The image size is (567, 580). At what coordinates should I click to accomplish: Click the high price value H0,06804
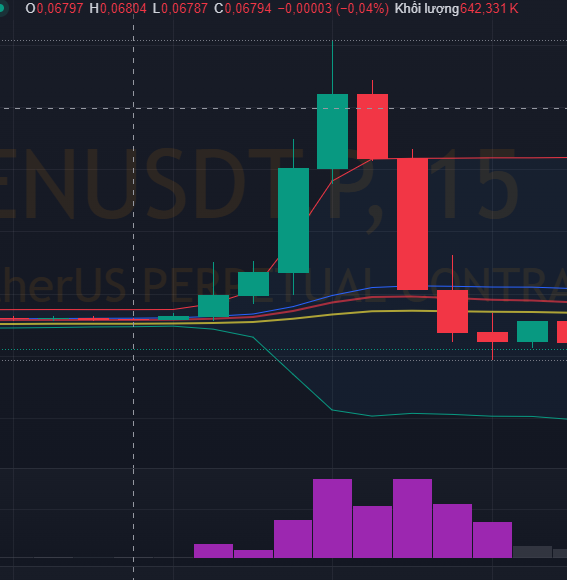pos(118,9)
